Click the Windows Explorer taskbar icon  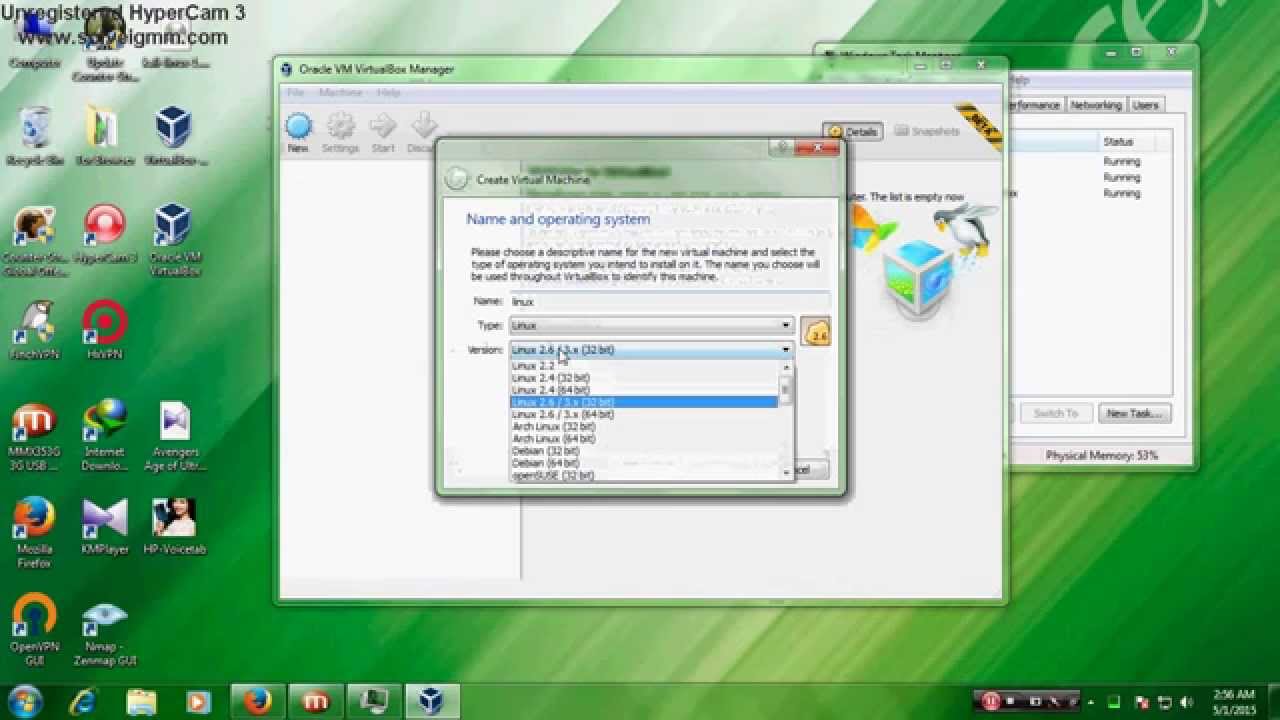click(141, 701)
